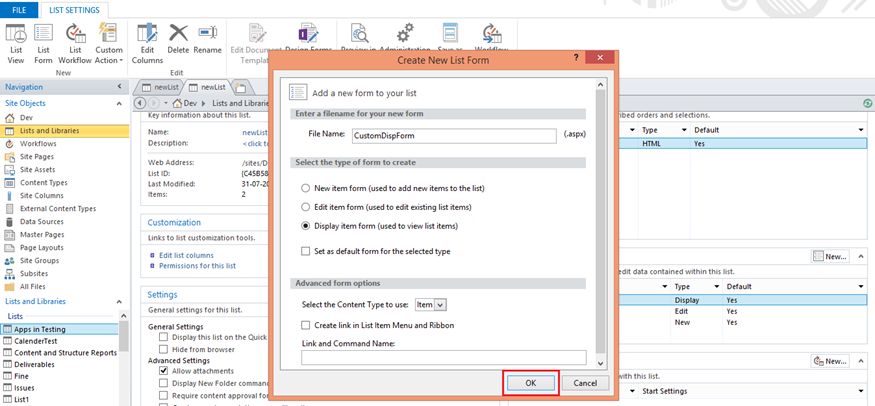Open Subsites in navigation
875x406 pixels.
tap(34, 273)
